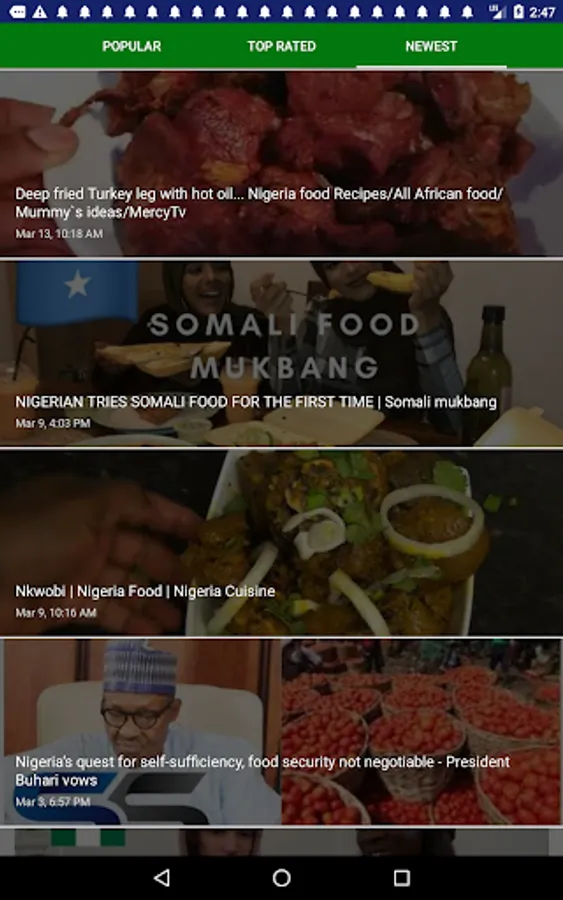Screen dimensions: 563x900
Task: Tap the Android back navigation icon
Action: tap(162, 877)
